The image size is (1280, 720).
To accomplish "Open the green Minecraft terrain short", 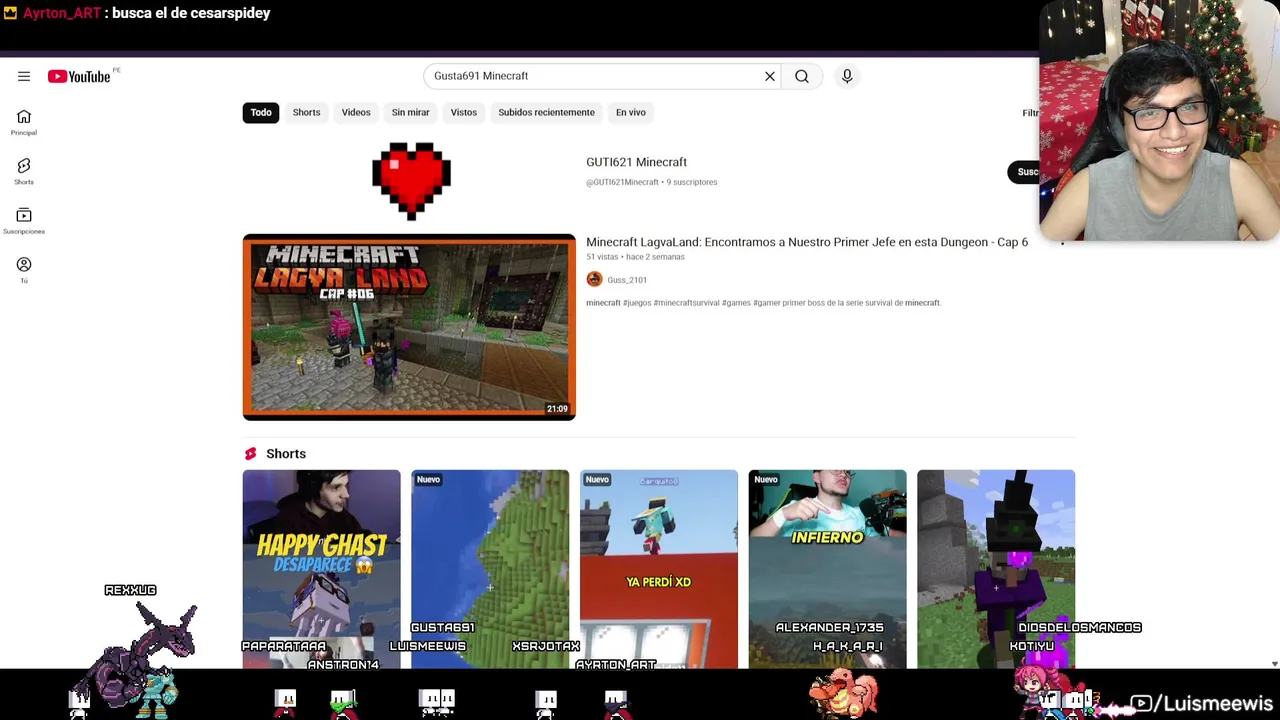I will pos(490,568).
